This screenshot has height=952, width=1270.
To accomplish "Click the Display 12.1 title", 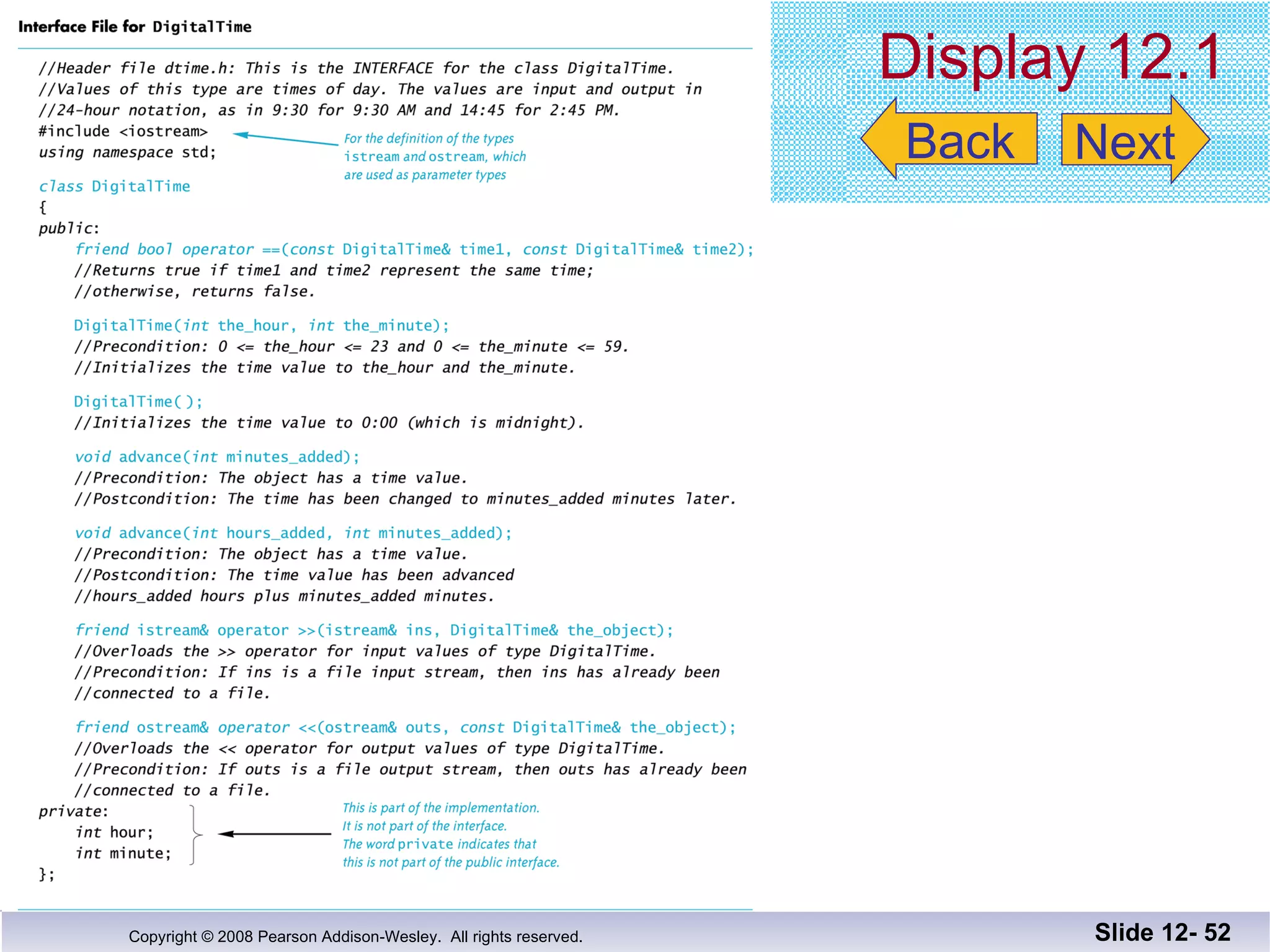I will coord(1050,57).
